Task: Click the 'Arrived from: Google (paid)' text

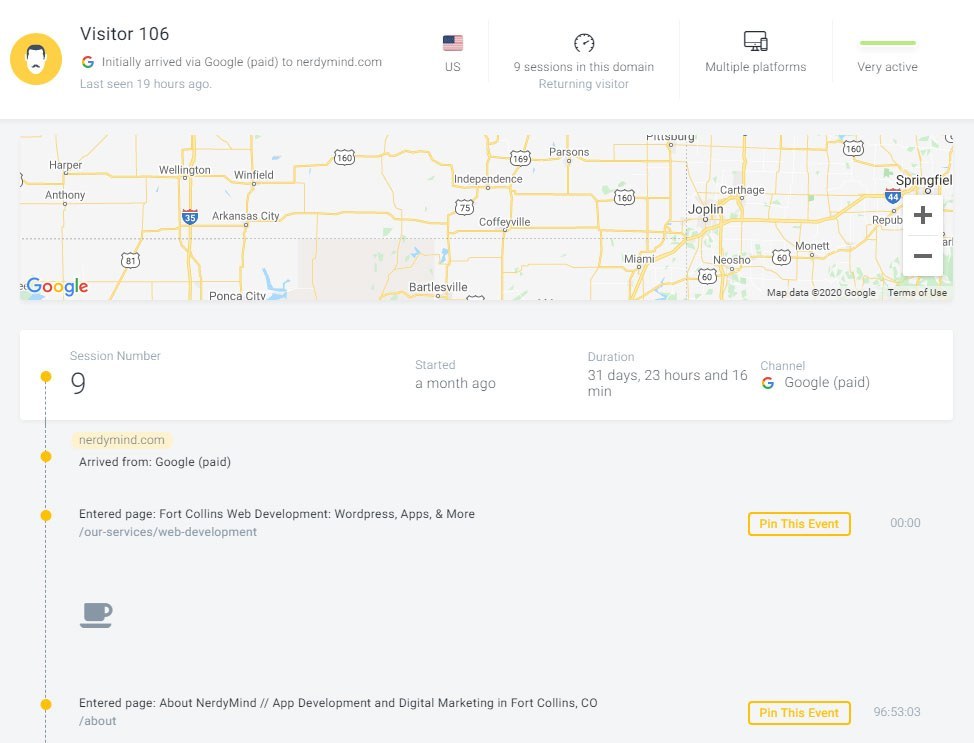Action: (x=155, y=462)
